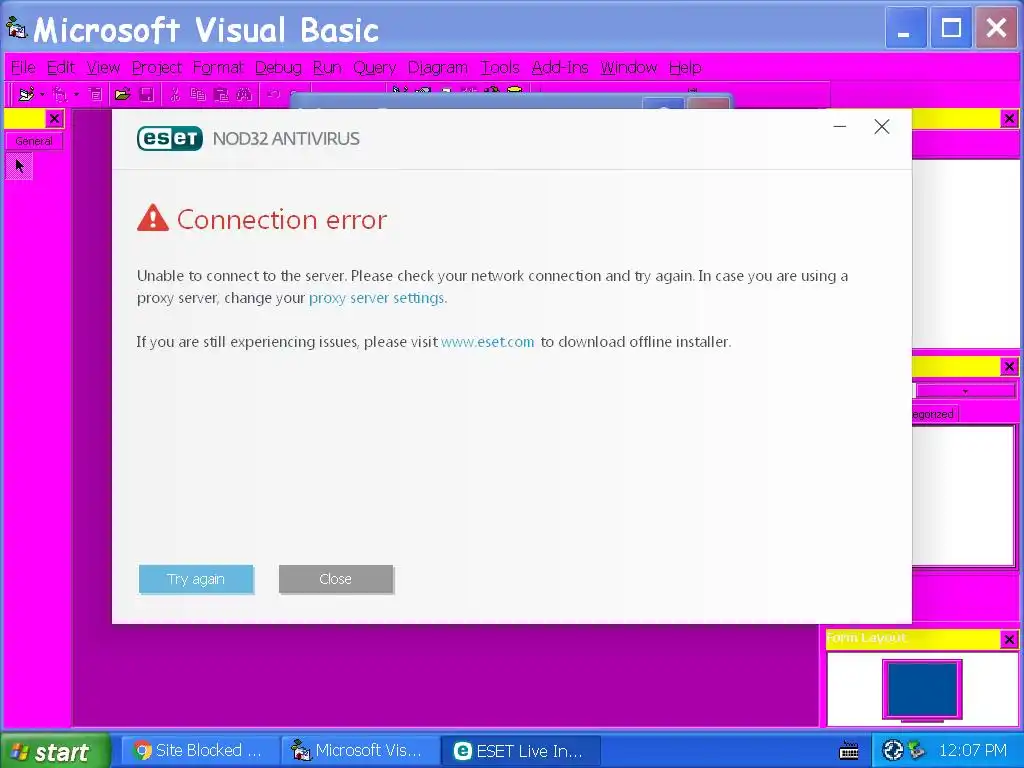The width and height of the screenshot is (1024, 768).
Task: Click the Connection error heading text
Action: pos(282,219)
